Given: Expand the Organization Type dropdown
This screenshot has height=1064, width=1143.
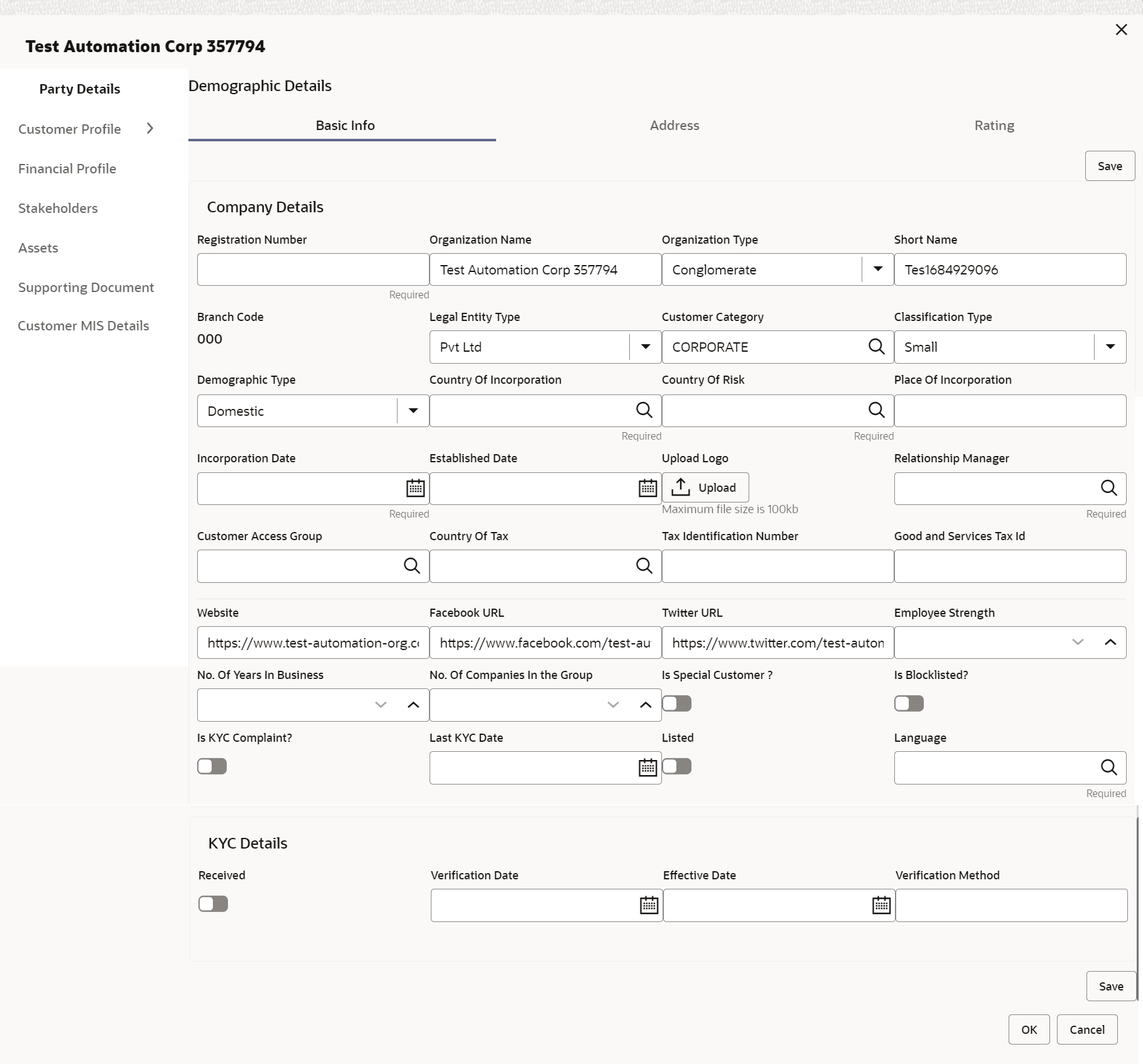Looking at the screenshot, I should tap(877, 269).
